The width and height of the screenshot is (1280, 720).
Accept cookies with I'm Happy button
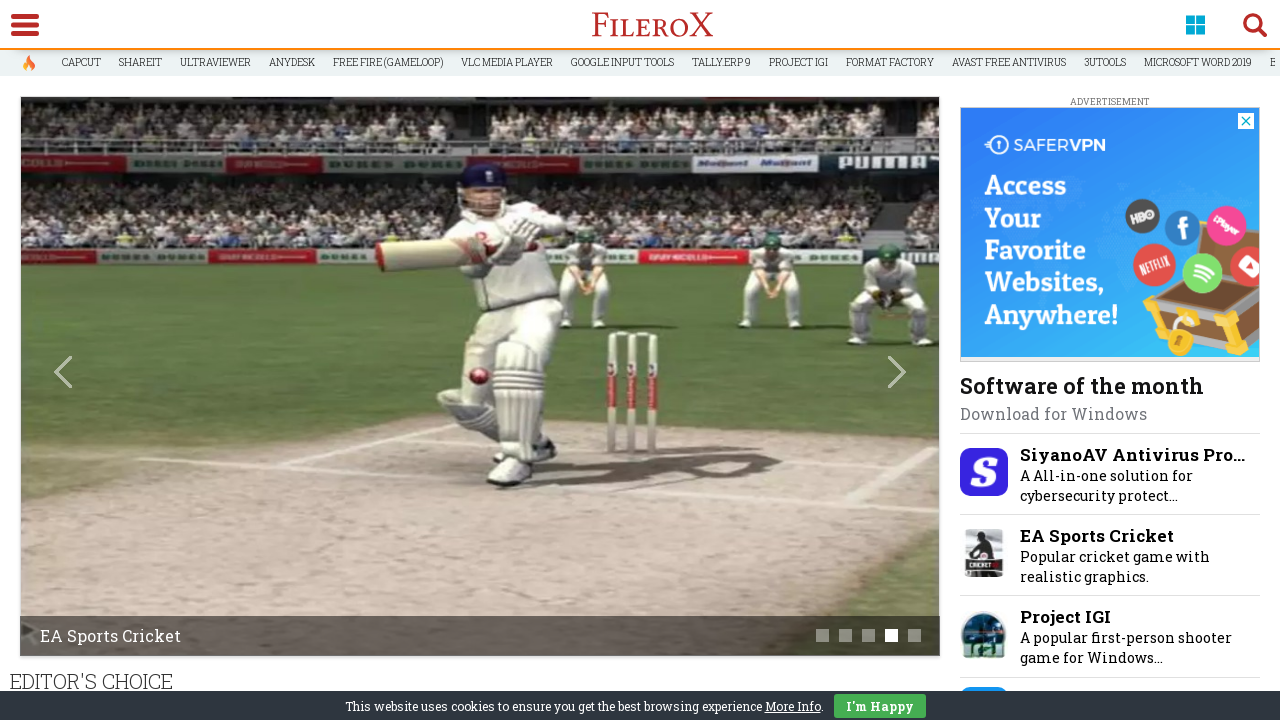[880, 706]
